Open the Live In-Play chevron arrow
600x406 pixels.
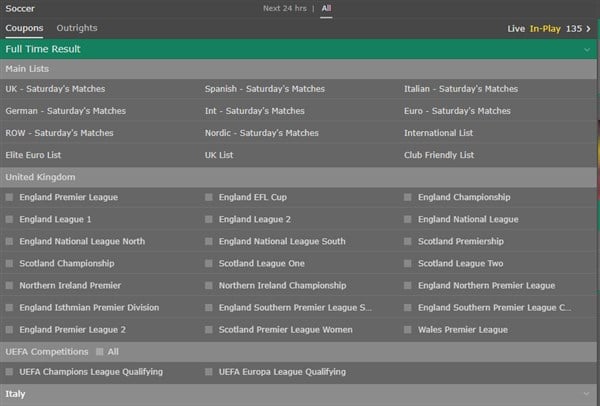tap(588, 29)
